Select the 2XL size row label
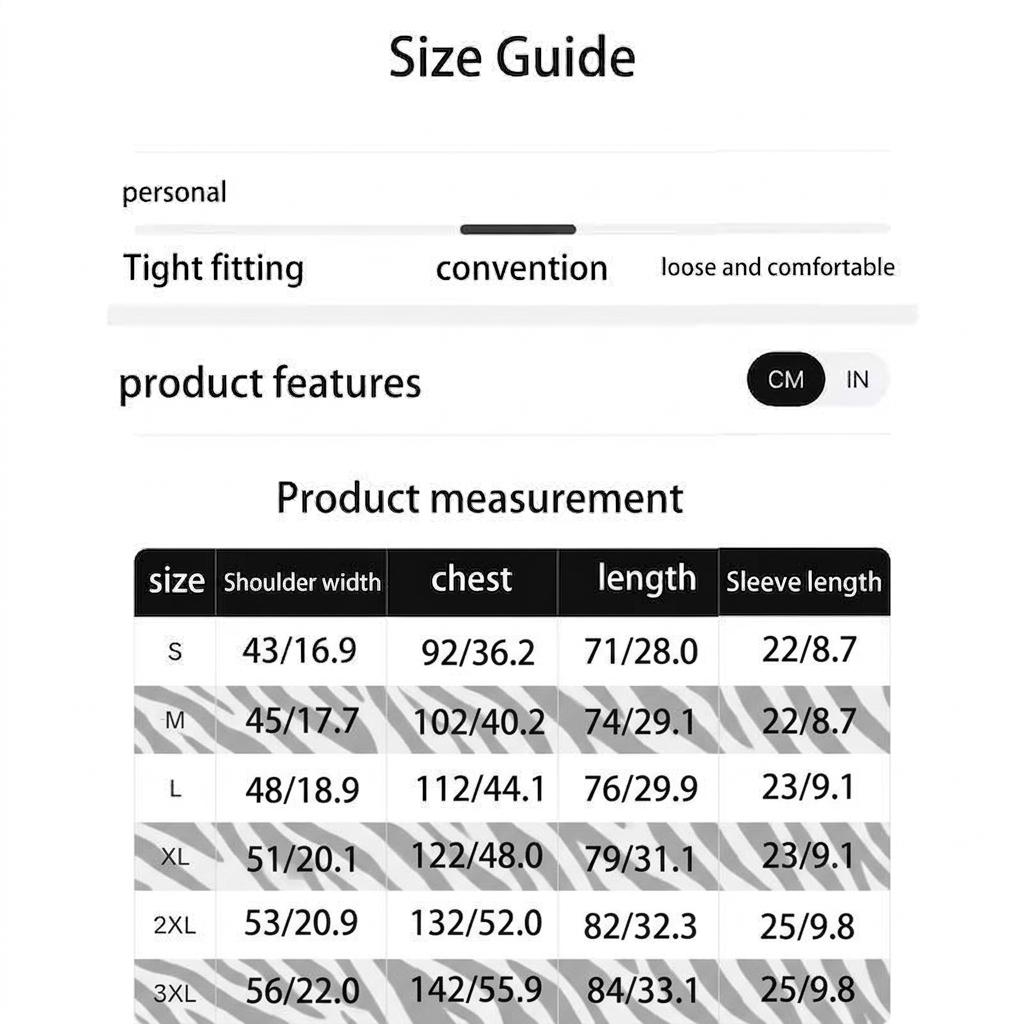 click(175, 925)
